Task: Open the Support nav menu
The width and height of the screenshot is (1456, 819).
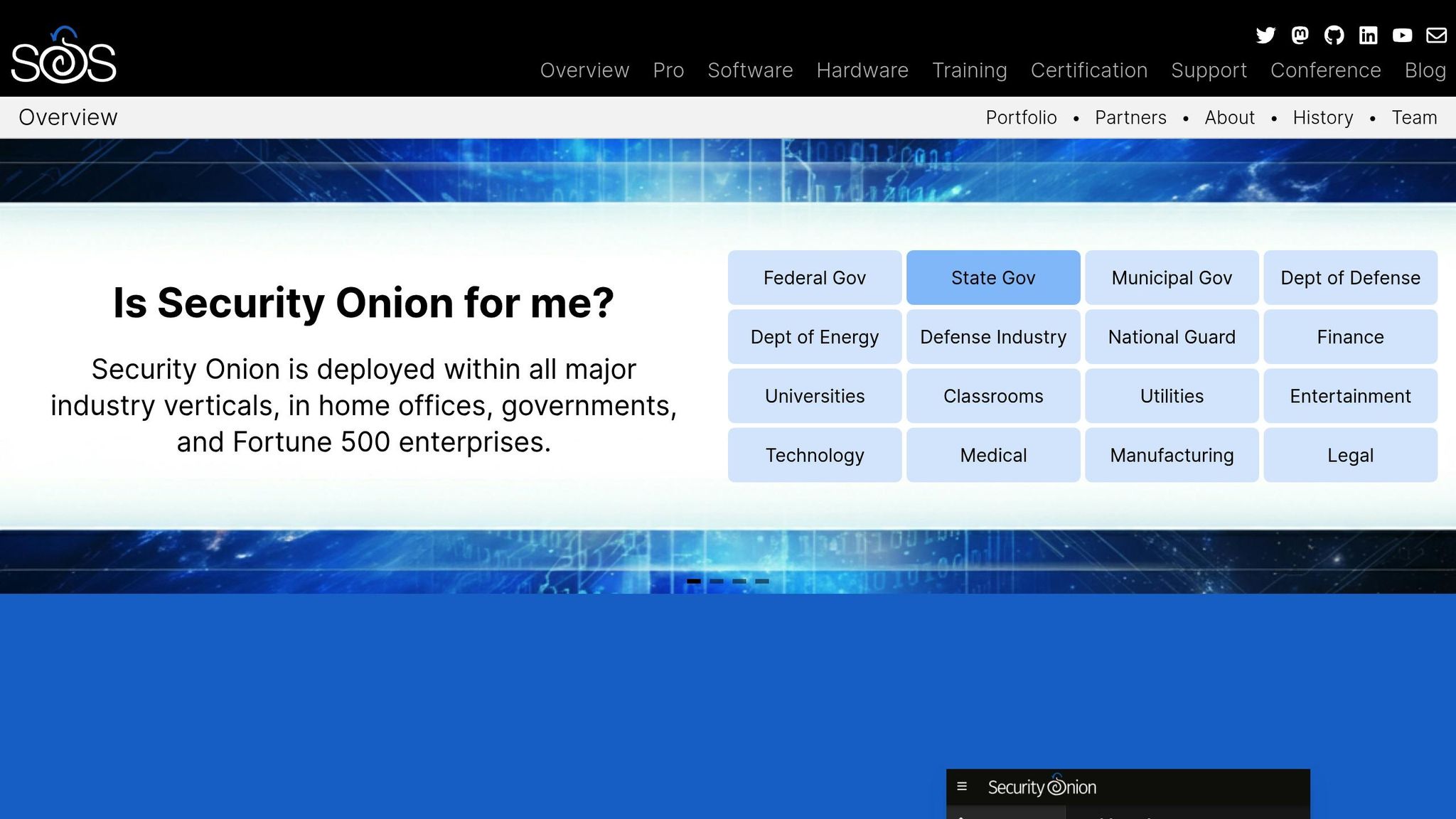Action: coord(1209,70)
